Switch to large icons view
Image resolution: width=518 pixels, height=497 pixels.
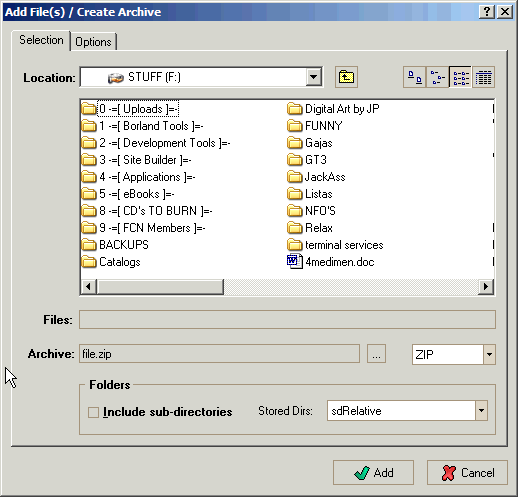[x=414, y=77]
